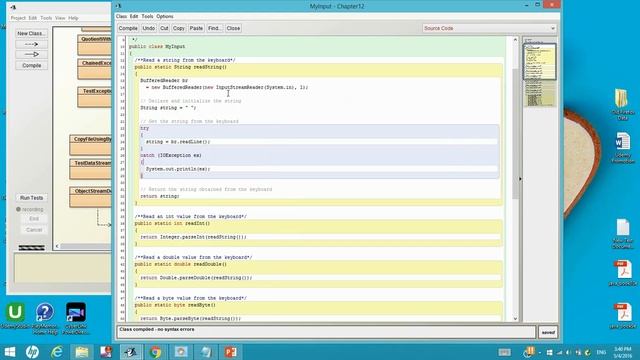This screenshot has height=360, width=640.
Task: Switch to BlueJ on the taskbar
Action: tap(131, 352)
